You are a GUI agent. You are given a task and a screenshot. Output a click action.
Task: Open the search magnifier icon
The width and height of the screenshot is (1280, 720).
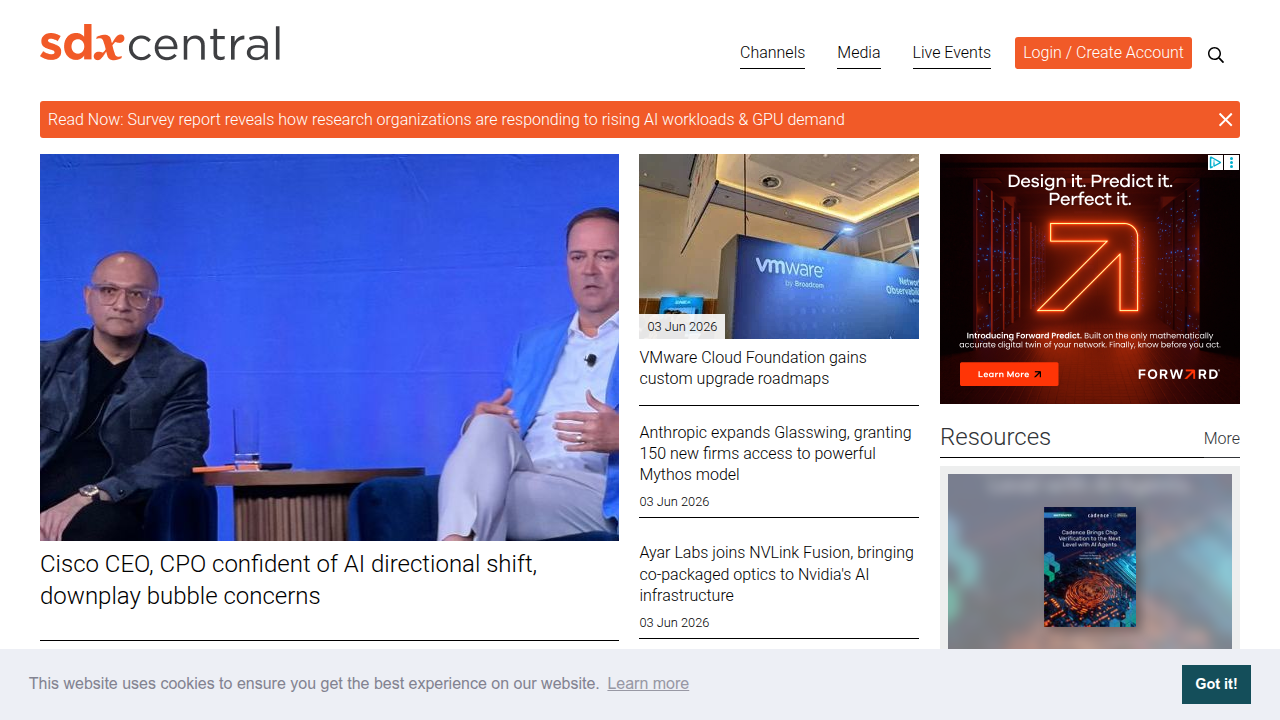1216,55
